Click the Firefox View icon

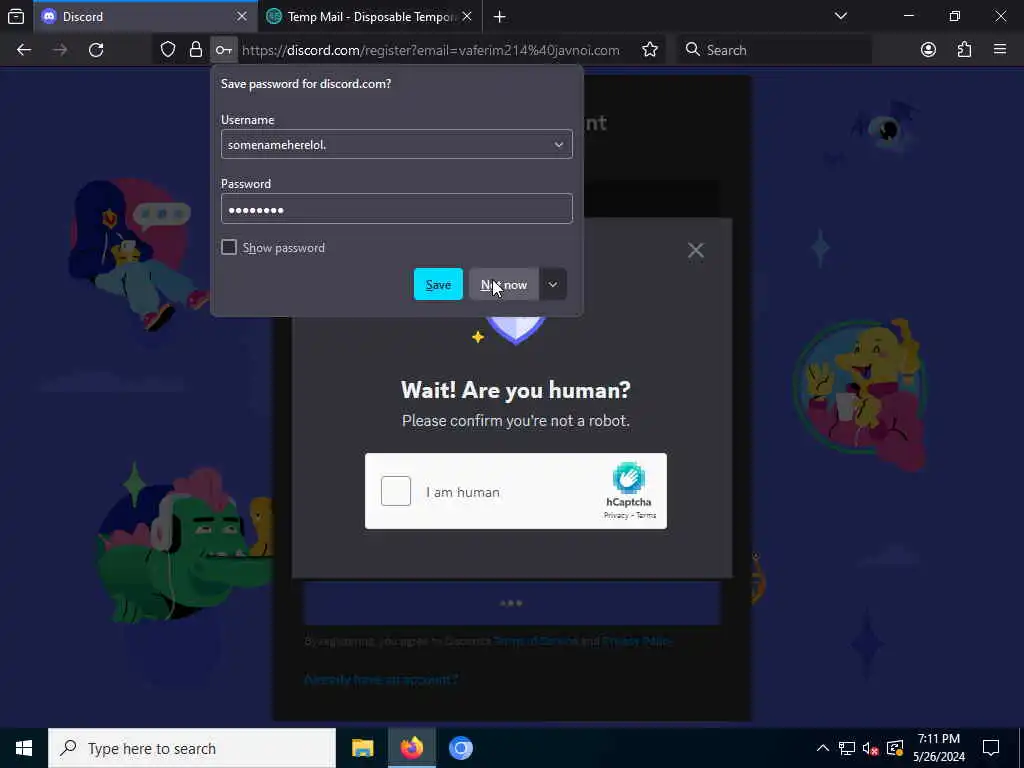[16, 16]
